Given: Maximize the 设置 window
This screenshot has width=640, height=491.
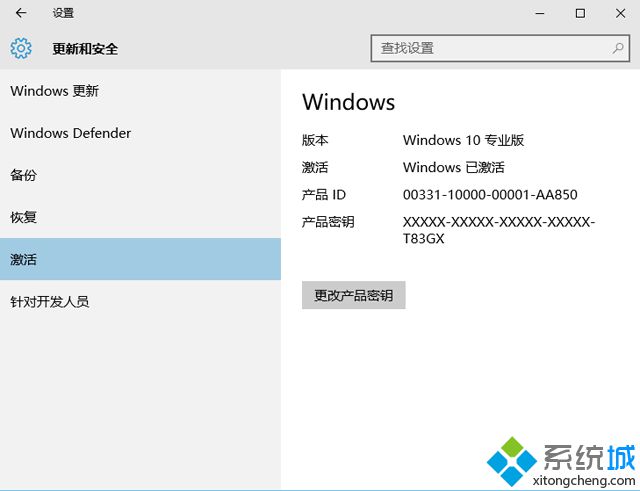Looking at the screenshot, I should pyautogui.click(x=580, y=13).
